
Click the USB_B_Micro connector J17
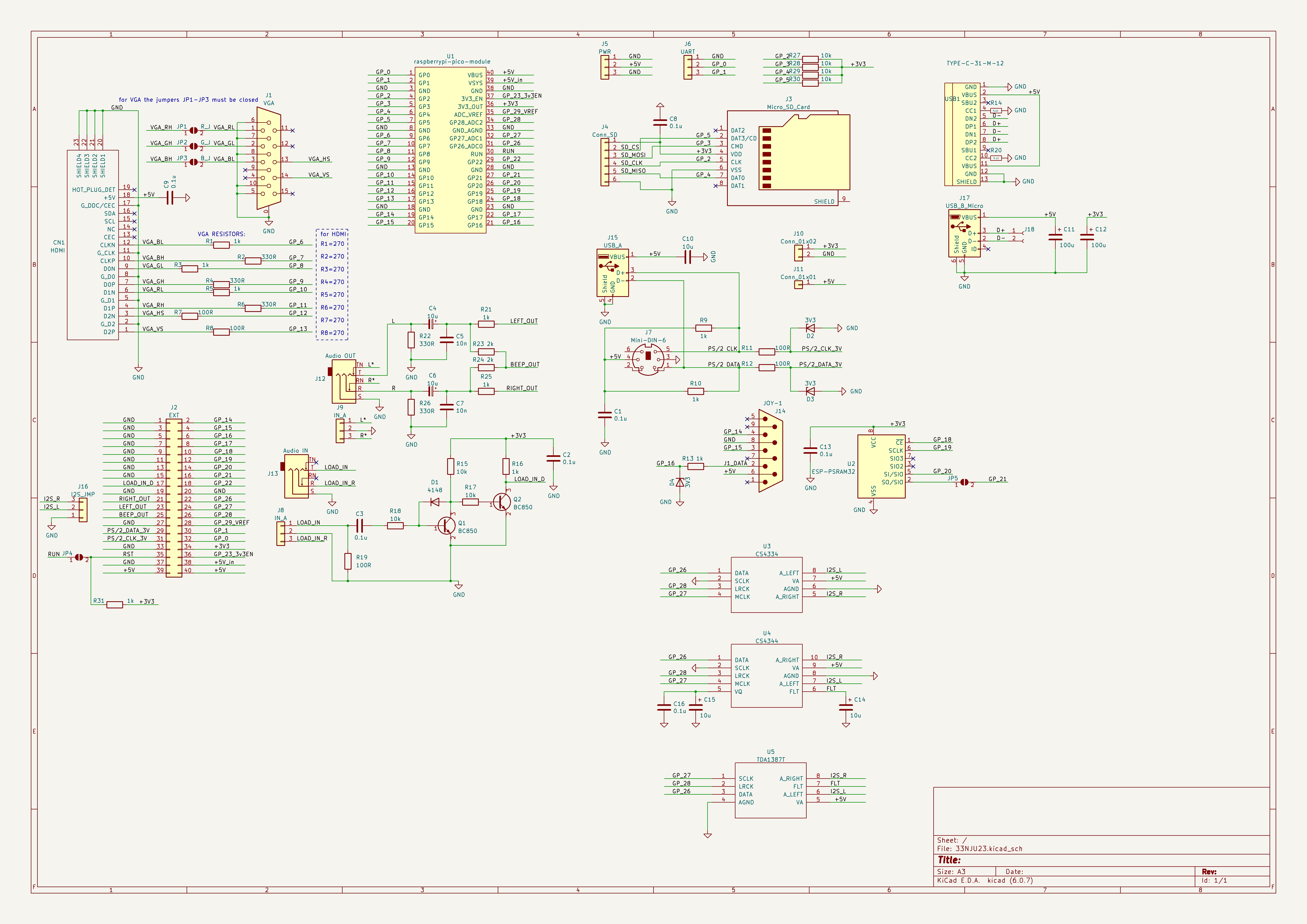[x=964, y=233]
